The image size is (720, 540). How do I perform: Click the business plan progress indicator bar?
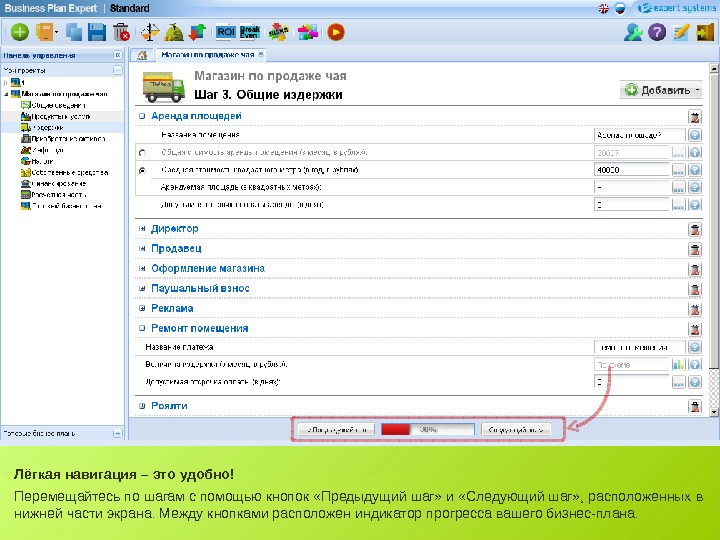(x=428, y=429)
